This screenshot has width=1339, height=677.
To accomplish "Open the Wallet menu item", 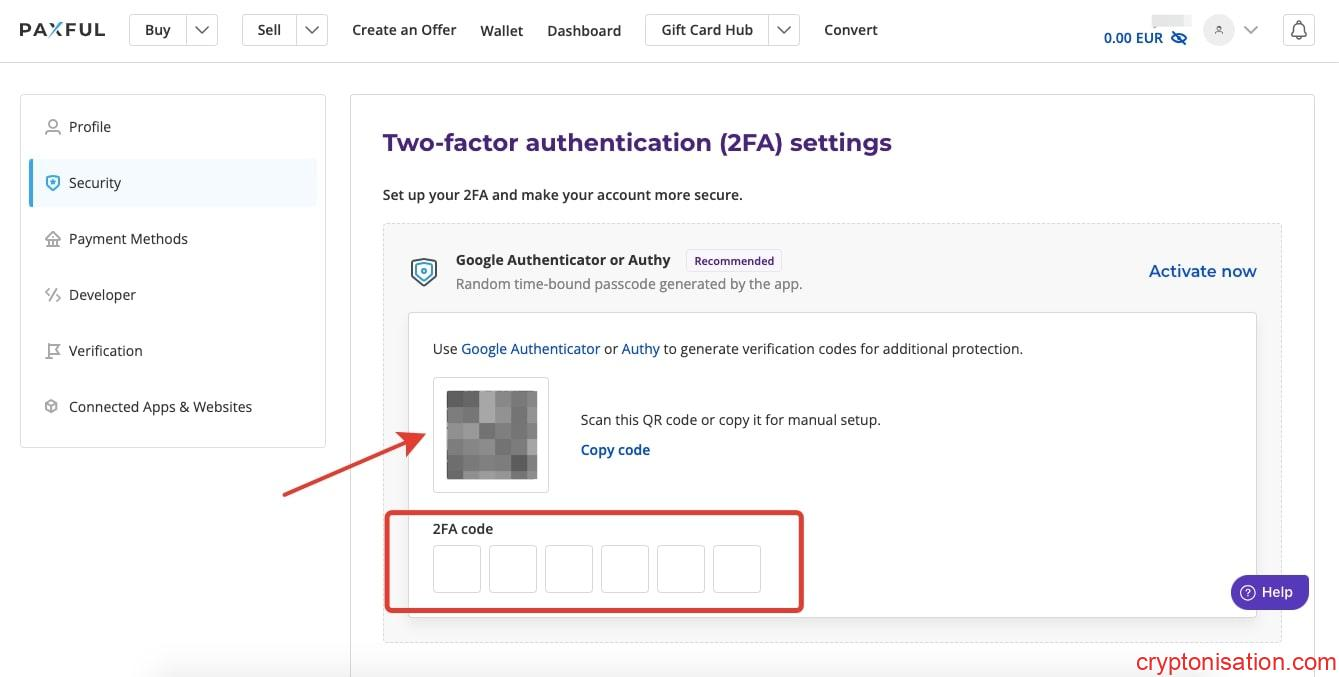I will click(x=501, y=31).
